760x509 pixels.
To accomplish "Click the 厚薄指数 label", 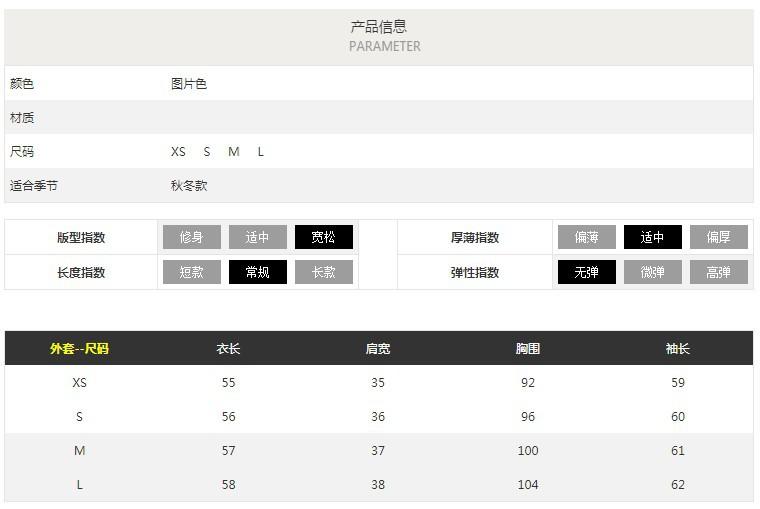I will click(475, 238).
